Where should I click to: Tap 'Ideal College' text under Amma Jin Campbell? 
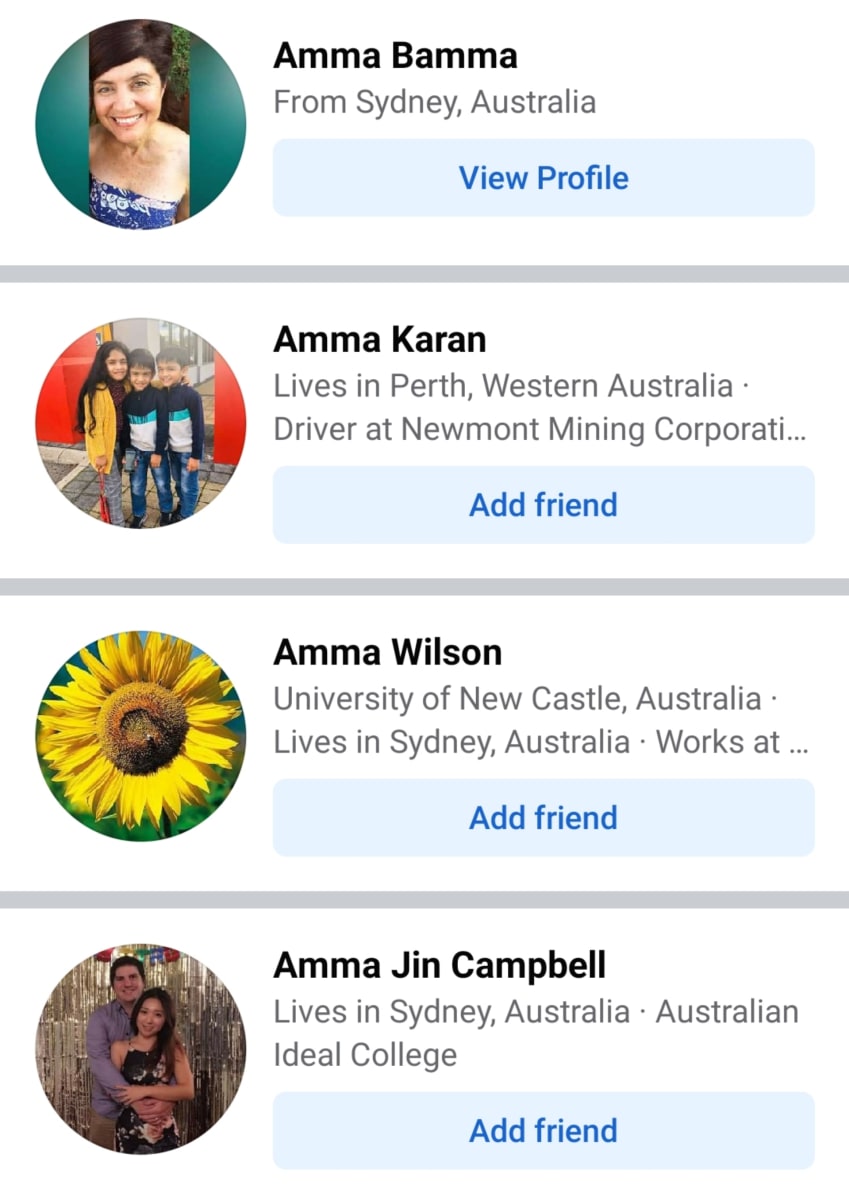(365, 1055)
